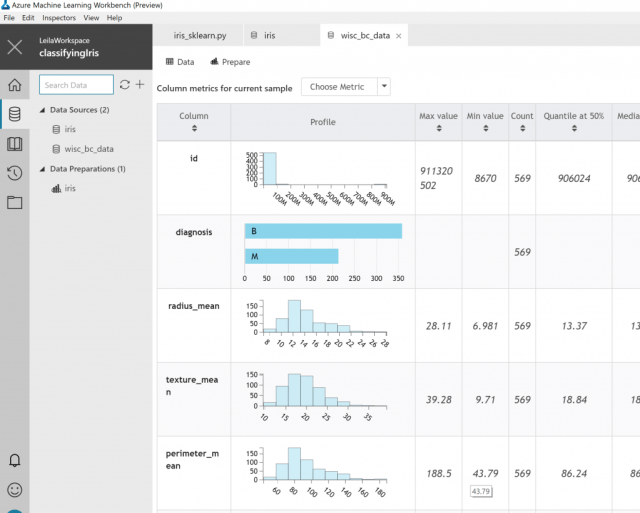Click the Prepare toolbar button
640x513 pixels.
(x=230, y=62)
